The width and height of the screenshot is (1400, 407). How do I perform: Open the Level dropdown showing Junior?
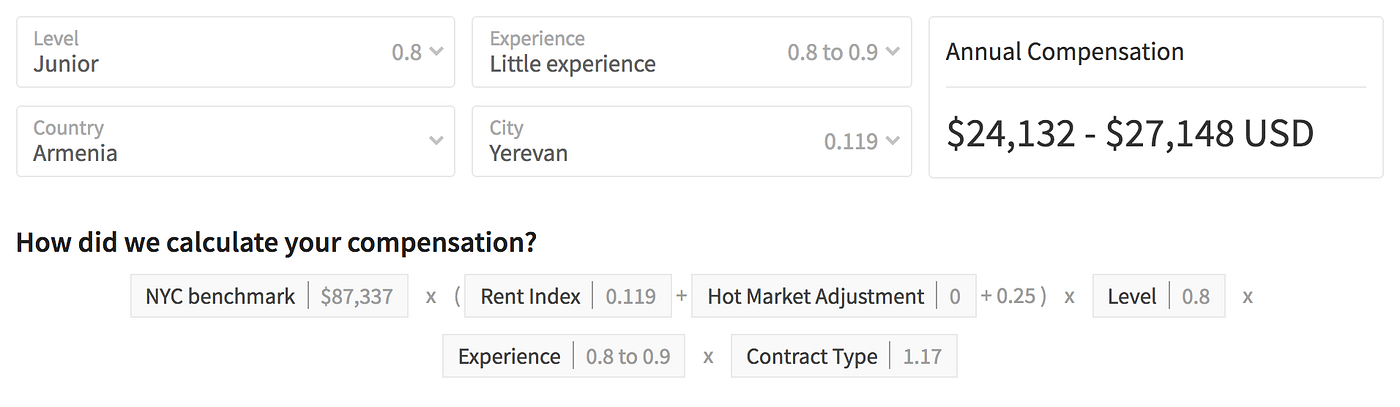[235, 52]
